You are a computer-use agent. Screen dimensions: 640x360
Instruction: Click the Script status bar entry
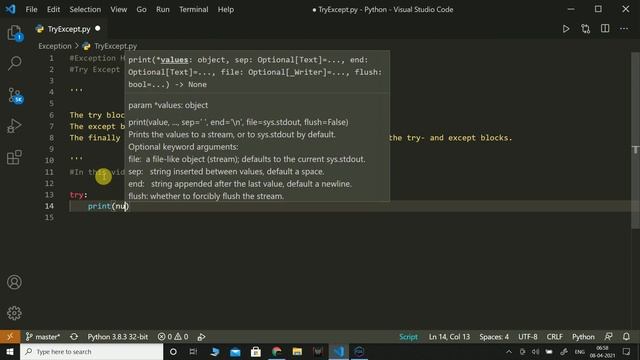pyautogui.click(x=408, y=337)
